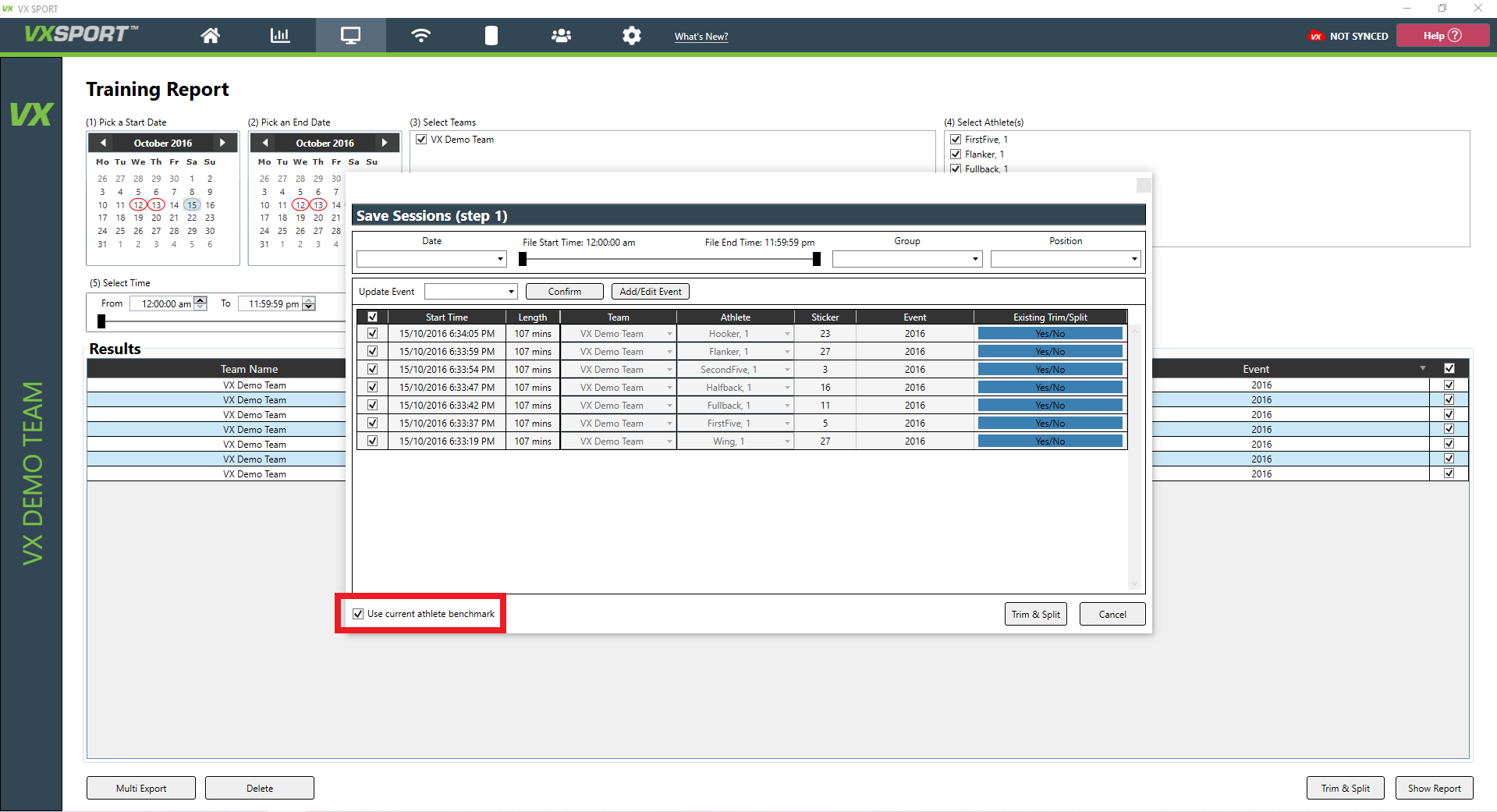Screen dimensions: 1497x812
Task: Click Trim & Split in the Save Sessions dialog
Action: 1036,615
